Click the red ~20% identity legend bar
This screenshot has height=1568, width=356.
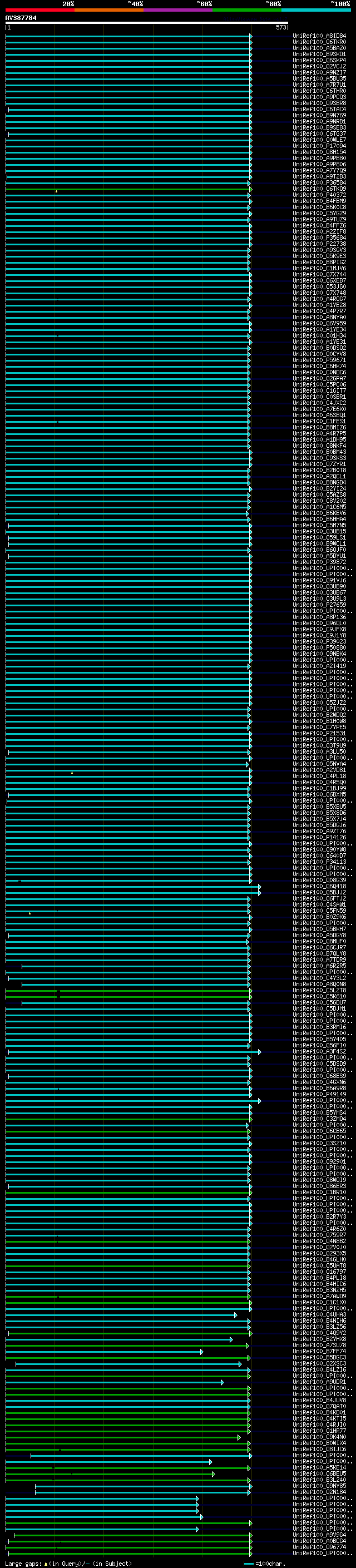click(40, 11)
